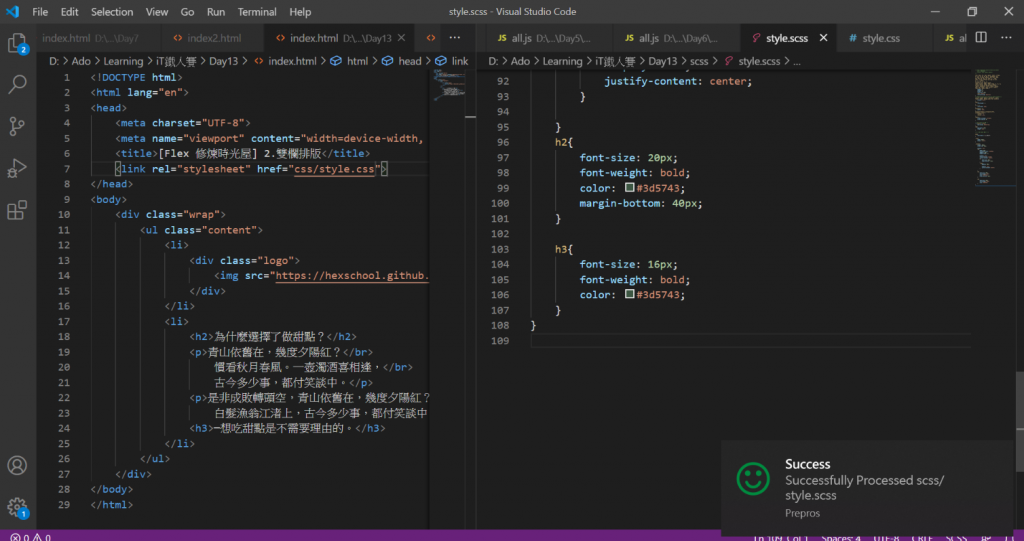Open the Selection menu

click(x=112, y=12)
